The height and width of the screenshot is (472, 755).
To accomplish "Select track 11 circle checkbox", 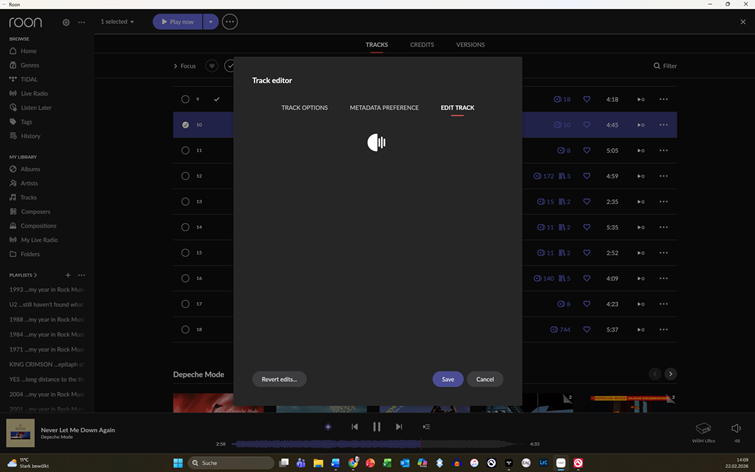I will (185, 150).
